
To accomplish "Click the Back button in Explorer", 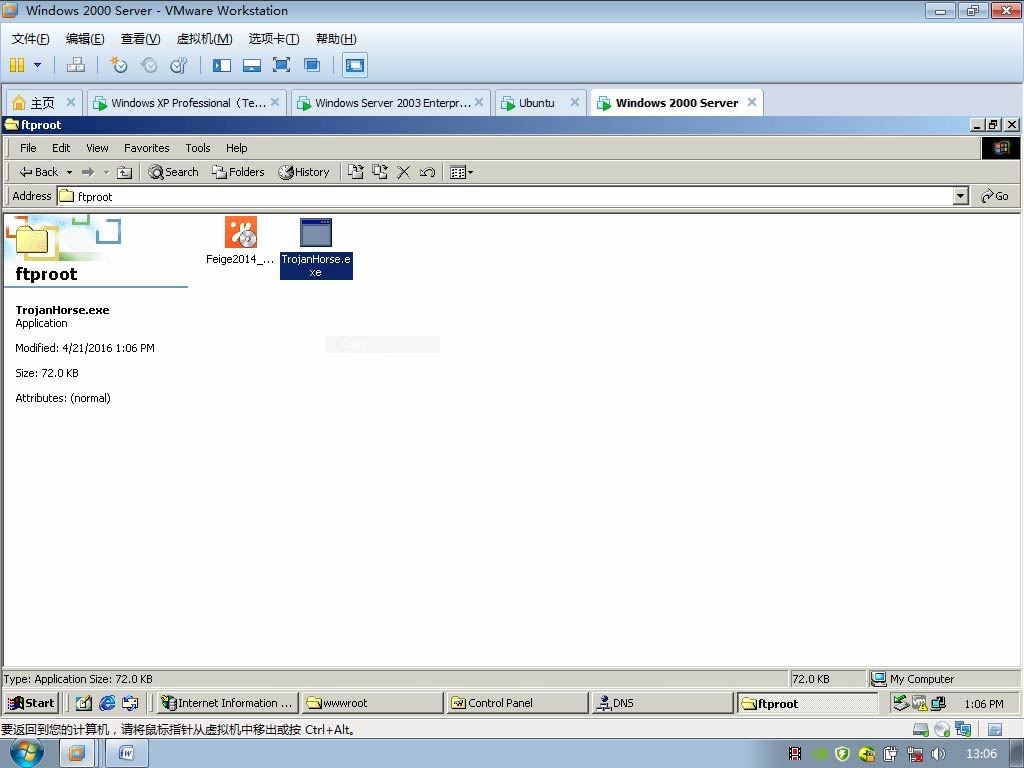I will point(39,172).
